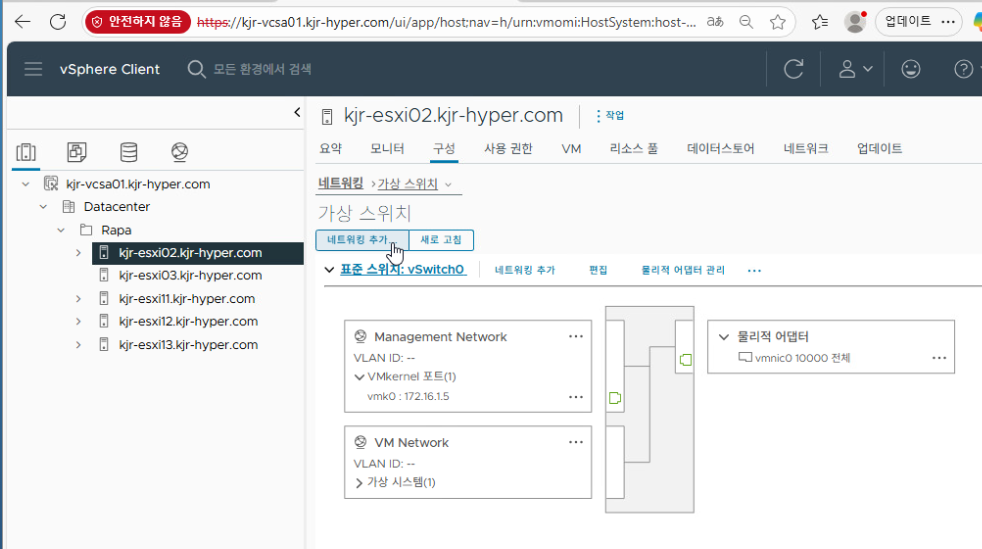Collapse kjr-vcsa01.kjr-hyper.com tree node
The width and height of the screenshot is (982, 549).
[x=26, y=184]
